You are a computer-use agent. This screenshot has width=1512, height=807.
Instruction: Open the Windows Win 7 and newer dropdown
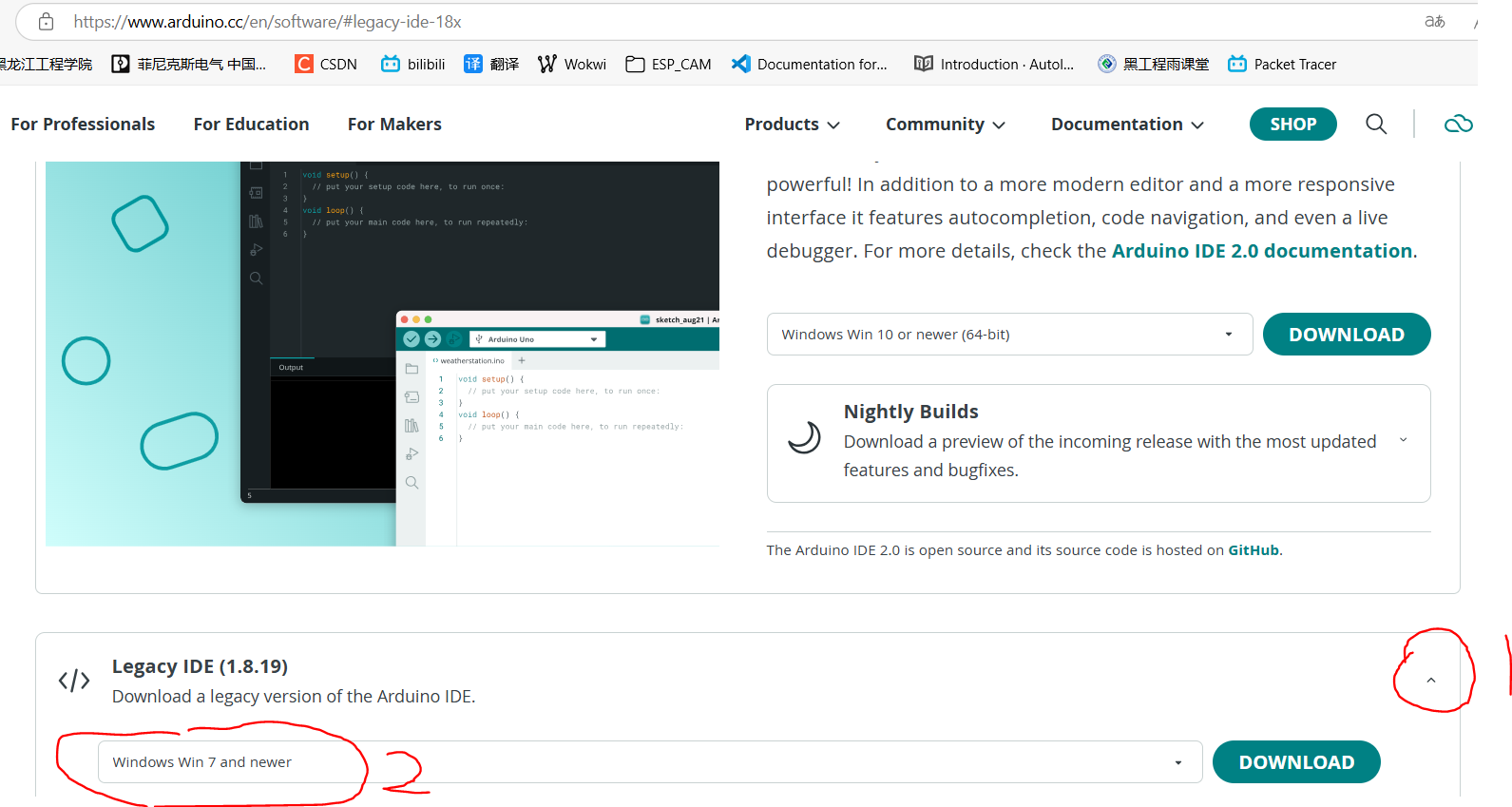650,762
